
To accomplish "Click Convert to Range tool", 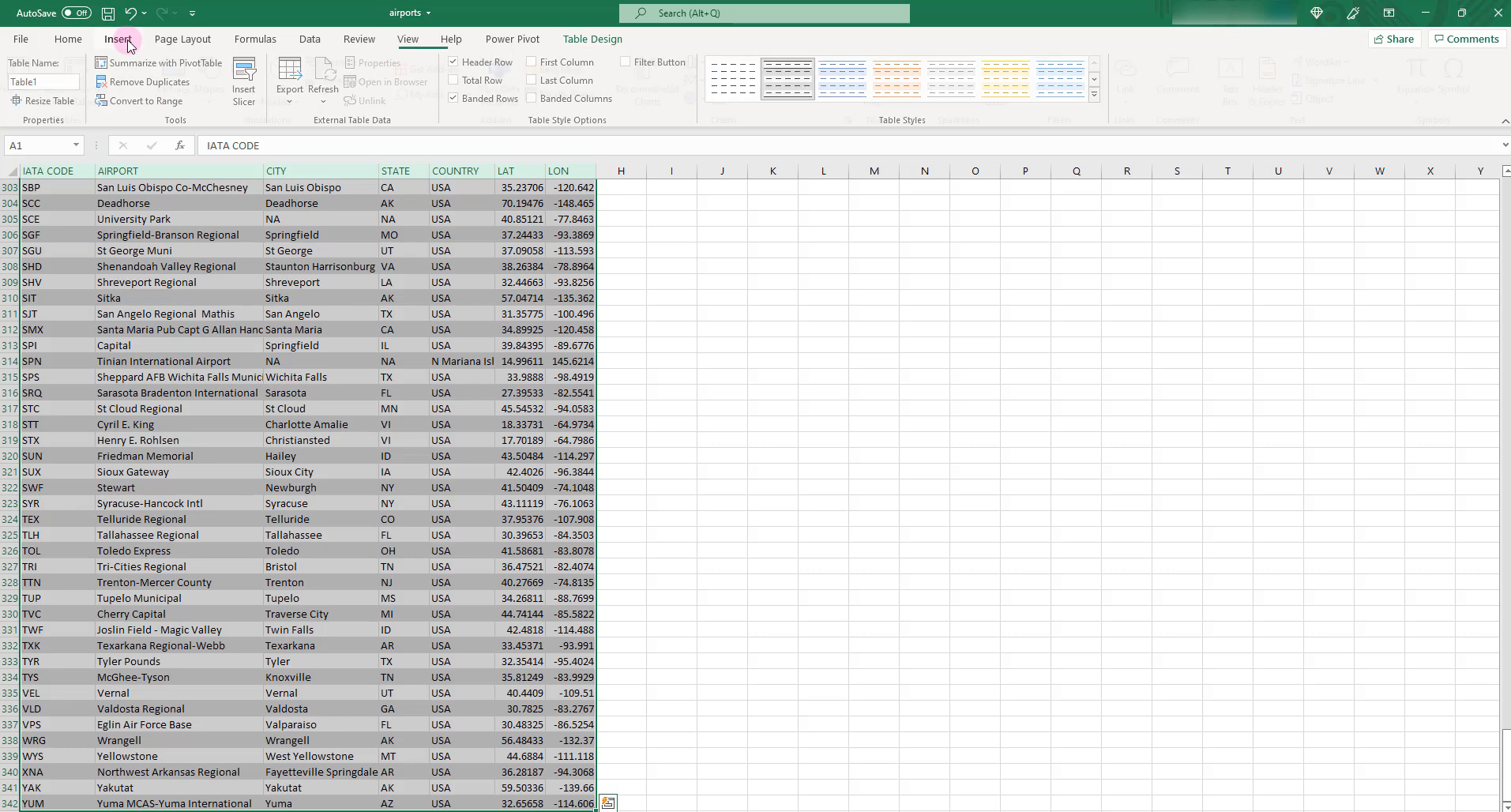I will point(139,100).
